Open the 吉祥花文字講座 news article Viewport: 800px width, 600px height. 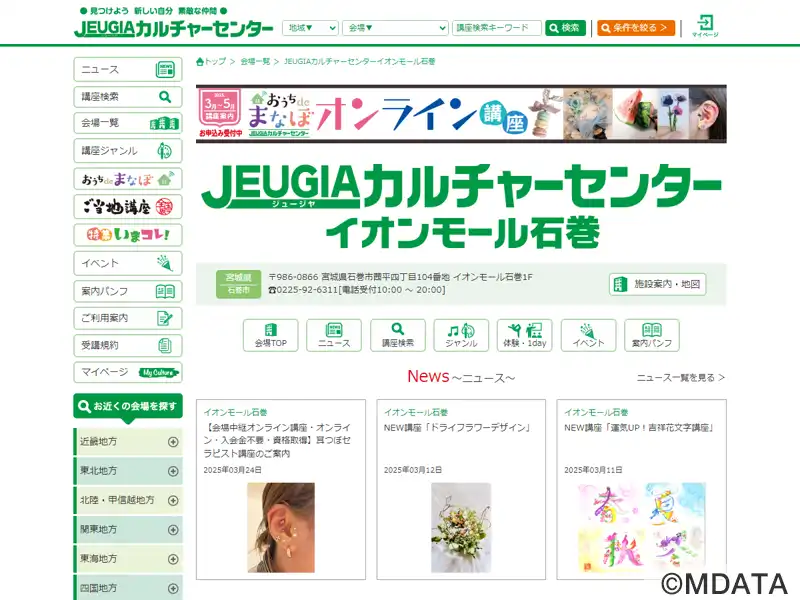pyautogui.click(x=640, y=428)
